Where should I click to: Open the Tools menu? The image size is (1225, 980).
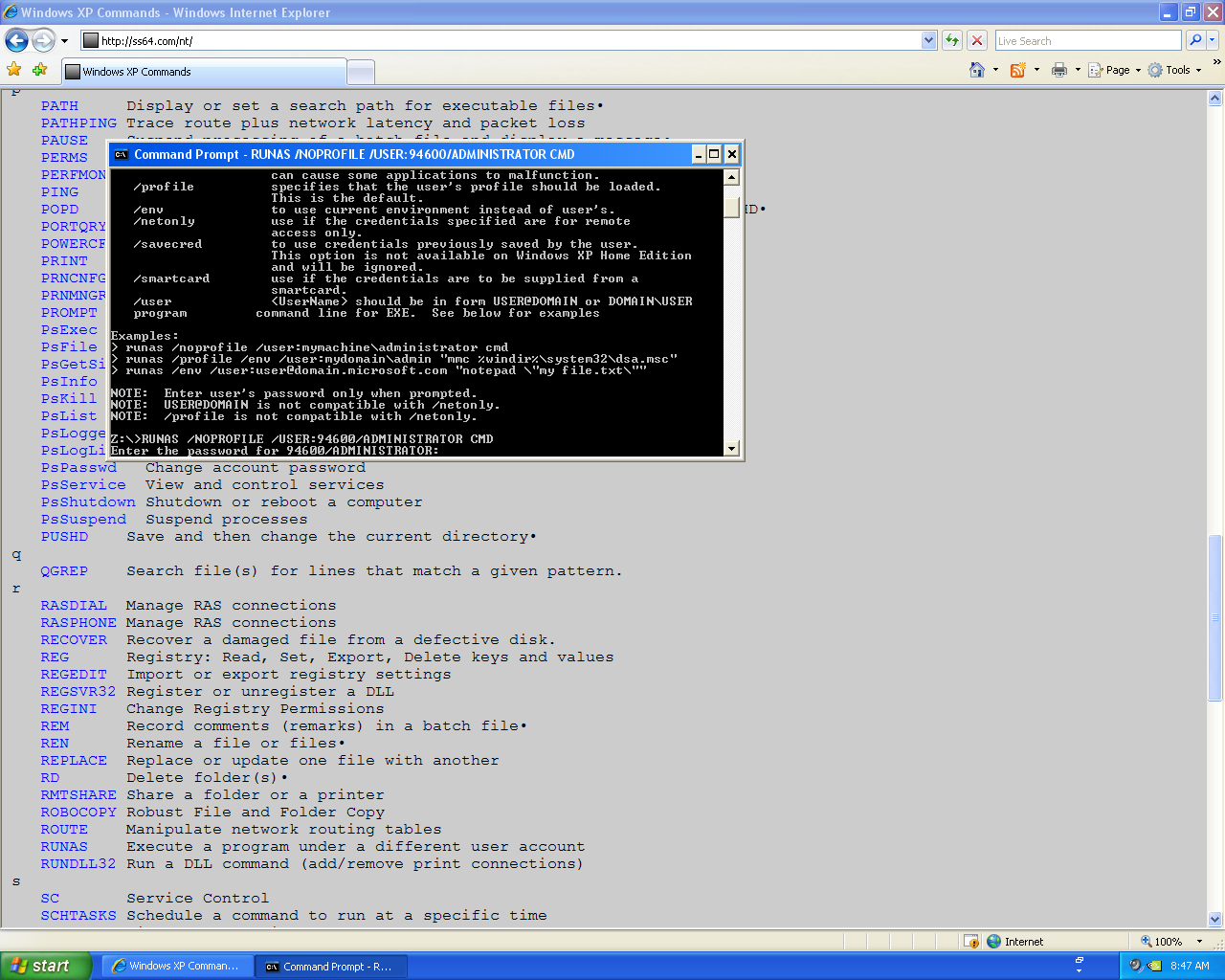click(x=1175, y=70)
